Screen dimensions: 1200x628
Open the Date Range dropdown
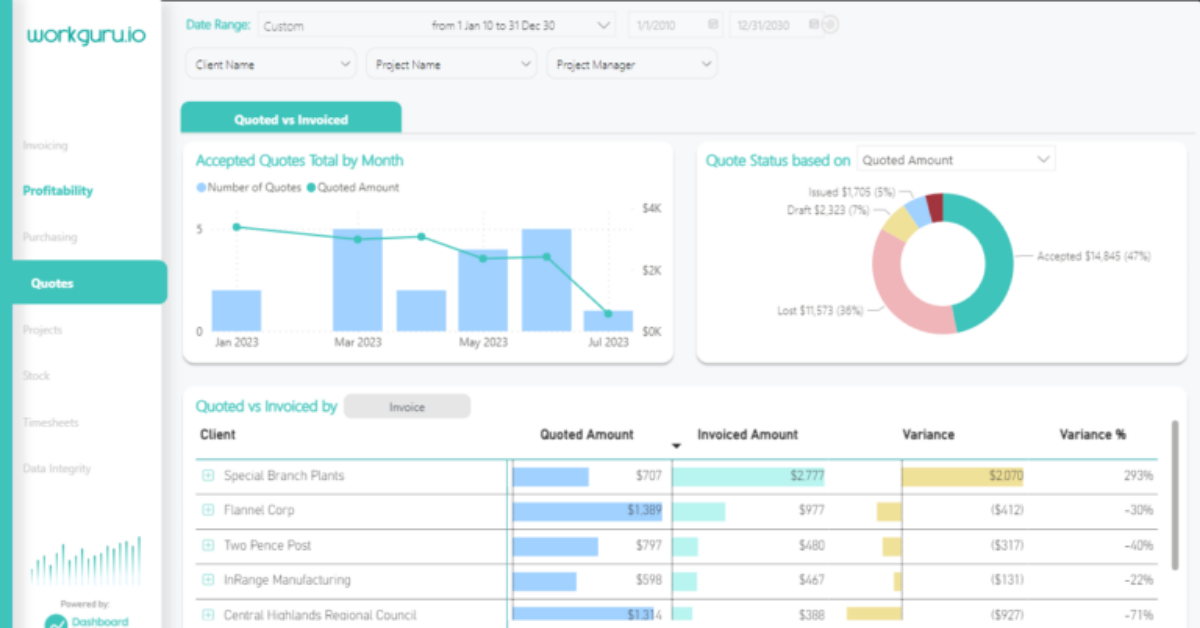click(x=437, y=26)
